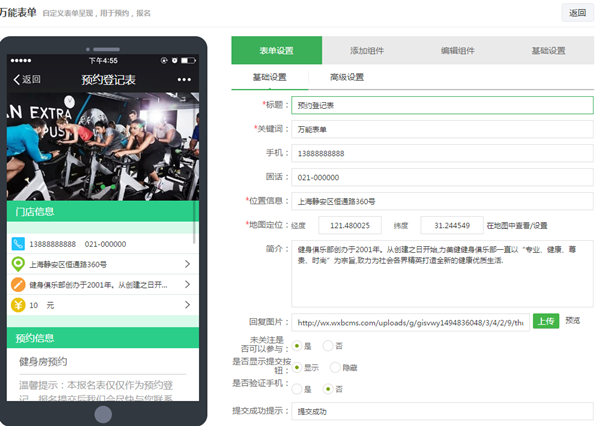This screenshot has height=426, width=600.
Task: Click the 预览 link next to upload
Action: click(x=573, y=320)
